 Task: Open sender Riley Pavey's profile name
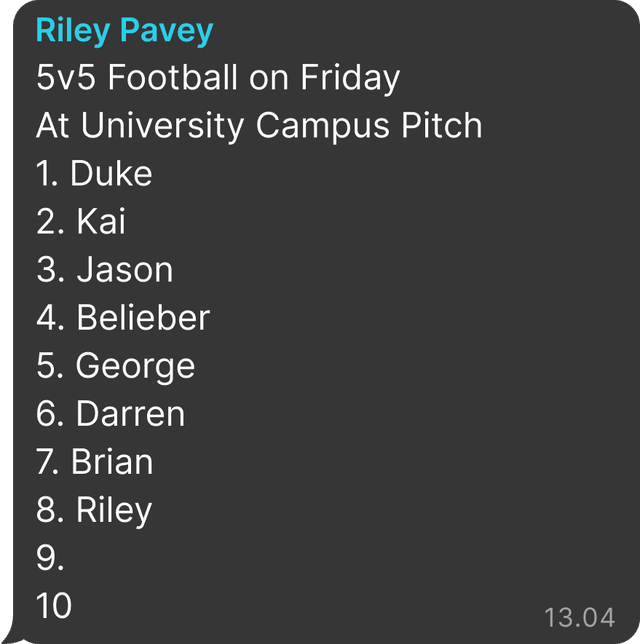(124, 31)
